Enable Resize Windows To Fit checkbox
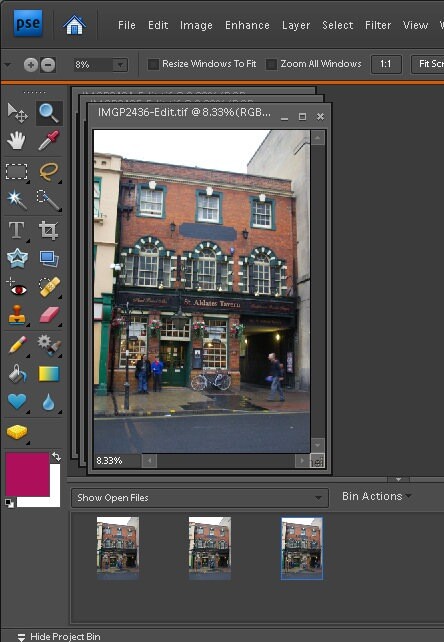Image resolution: width=444 pixels, height=642 pixels. [x=153, y=64]
